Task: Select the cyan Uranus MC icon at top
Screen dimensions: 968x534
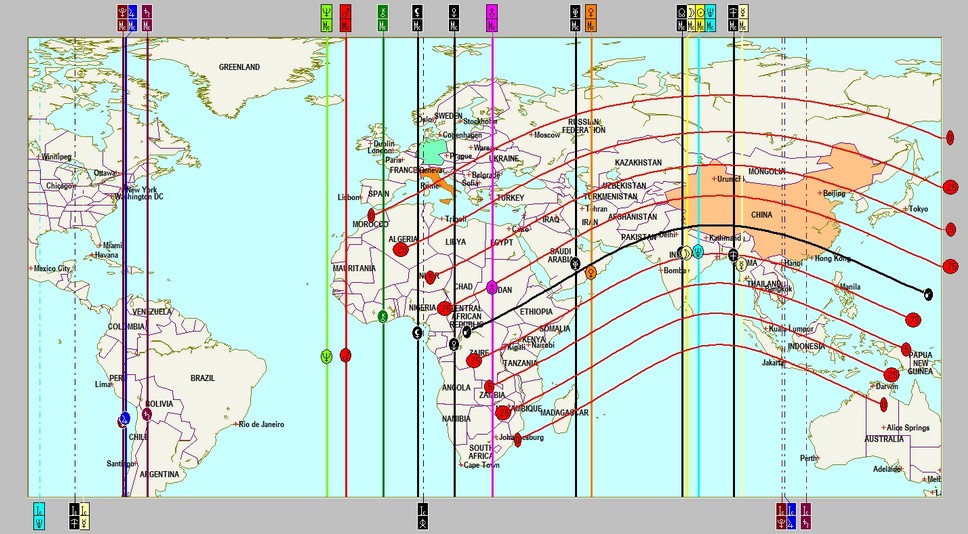Action: [x=709, y=16]
